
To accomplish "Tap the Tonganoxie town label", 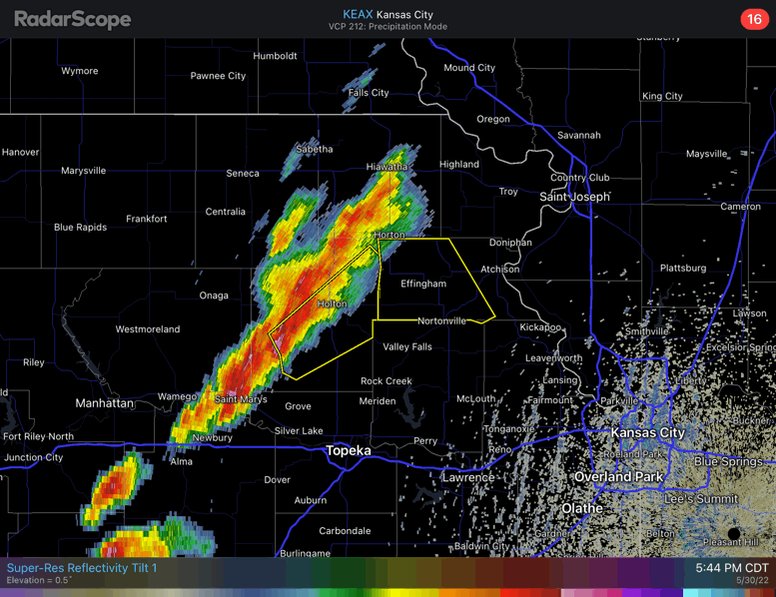I will point(509,429).
